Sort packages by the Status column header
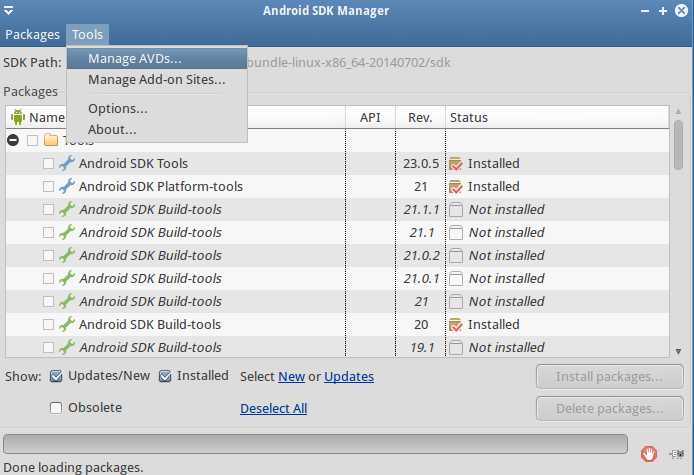 coord(469,117)
